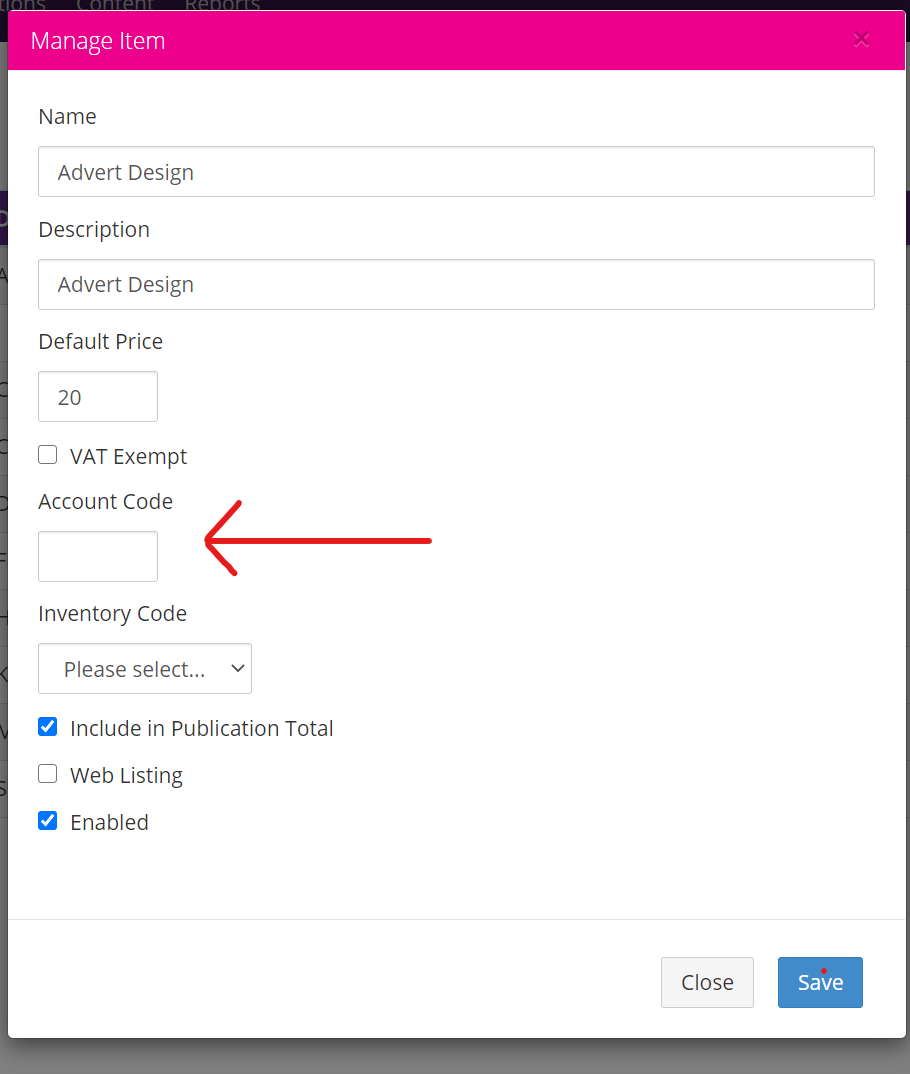Tick the VAT Exempt checkbox
The image size is (910, 1074).
pos(48,456)
